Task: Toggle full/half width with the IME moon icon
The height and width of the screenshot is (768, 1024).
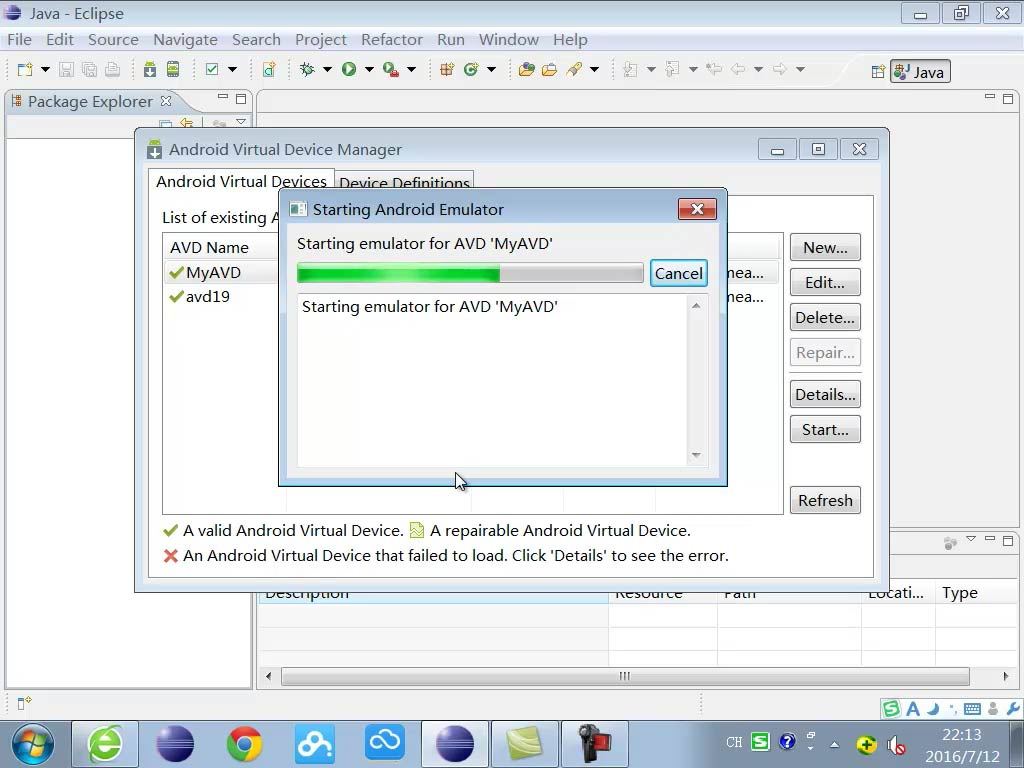Action: pyautogui.click(x=933, y=709)
